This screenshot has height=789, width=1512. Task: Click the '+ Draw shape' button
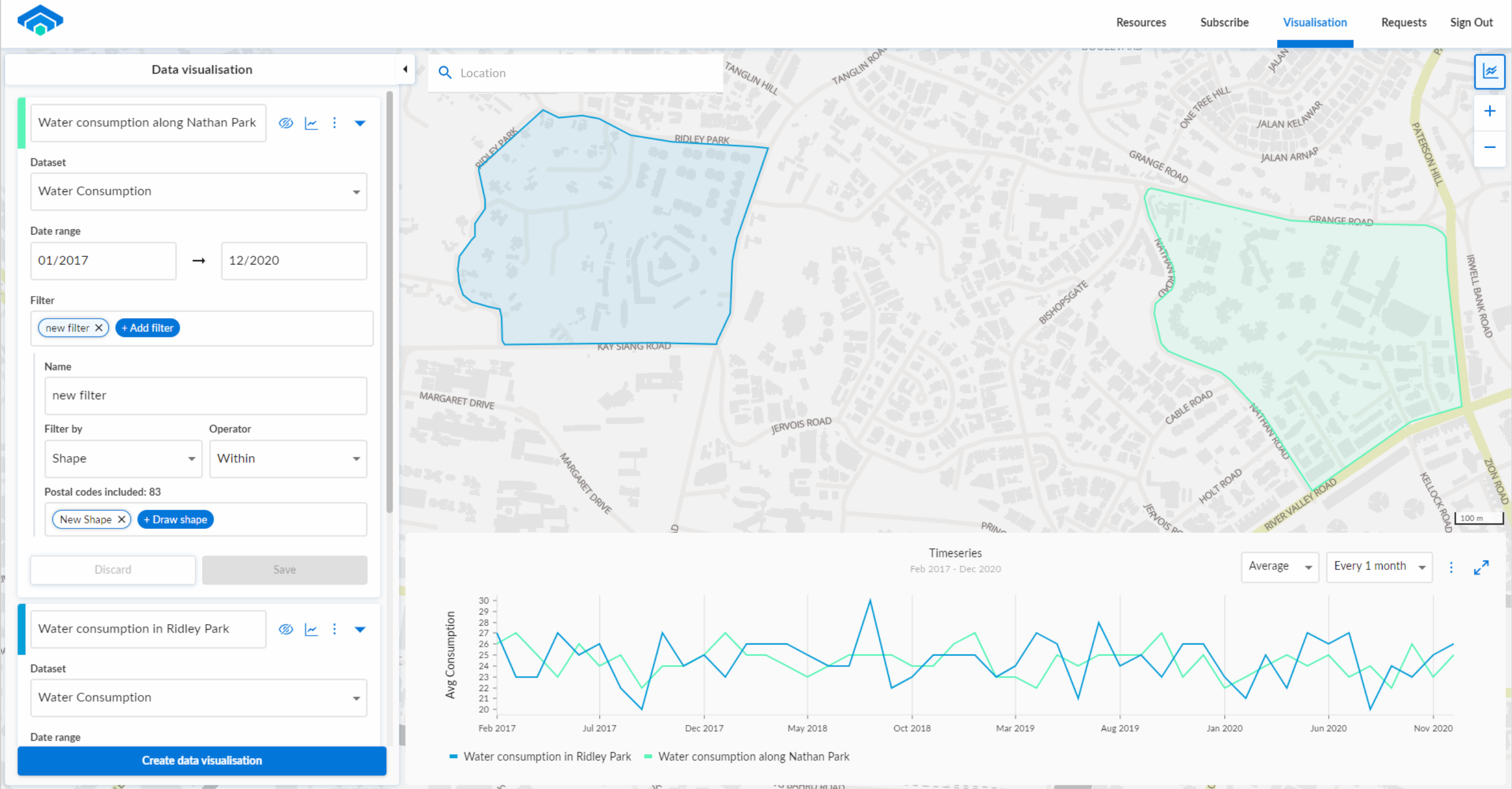[175, 519]
